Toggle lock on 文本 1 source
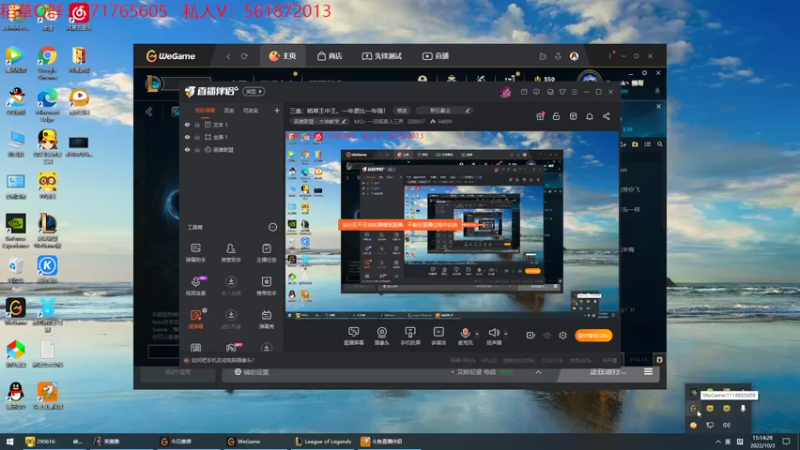Image resolution: width=800 pixels, height=450 pixels. [197, 124]
